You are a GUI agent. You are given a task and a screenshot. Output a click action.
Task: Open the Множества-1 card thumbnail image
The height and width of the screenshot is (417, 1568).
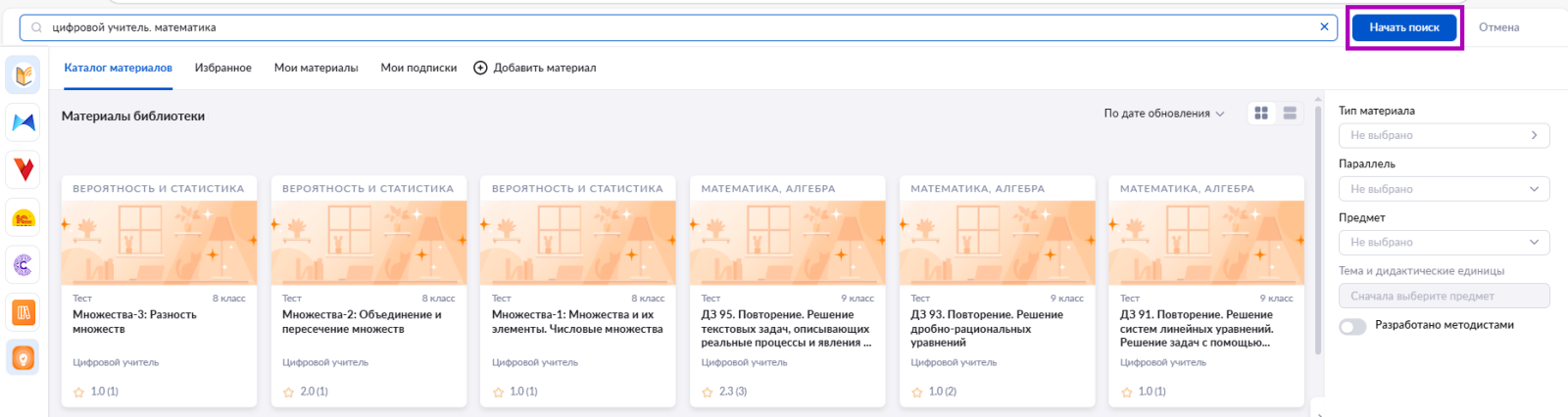coord(578,243)
